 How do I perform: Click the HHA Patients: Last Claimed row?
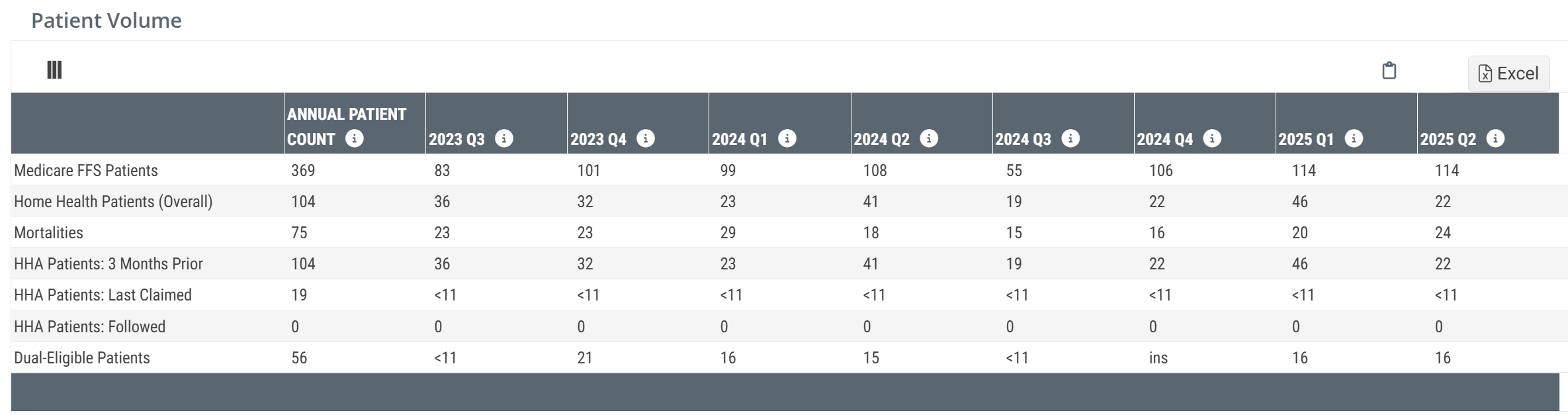point(103,295)
